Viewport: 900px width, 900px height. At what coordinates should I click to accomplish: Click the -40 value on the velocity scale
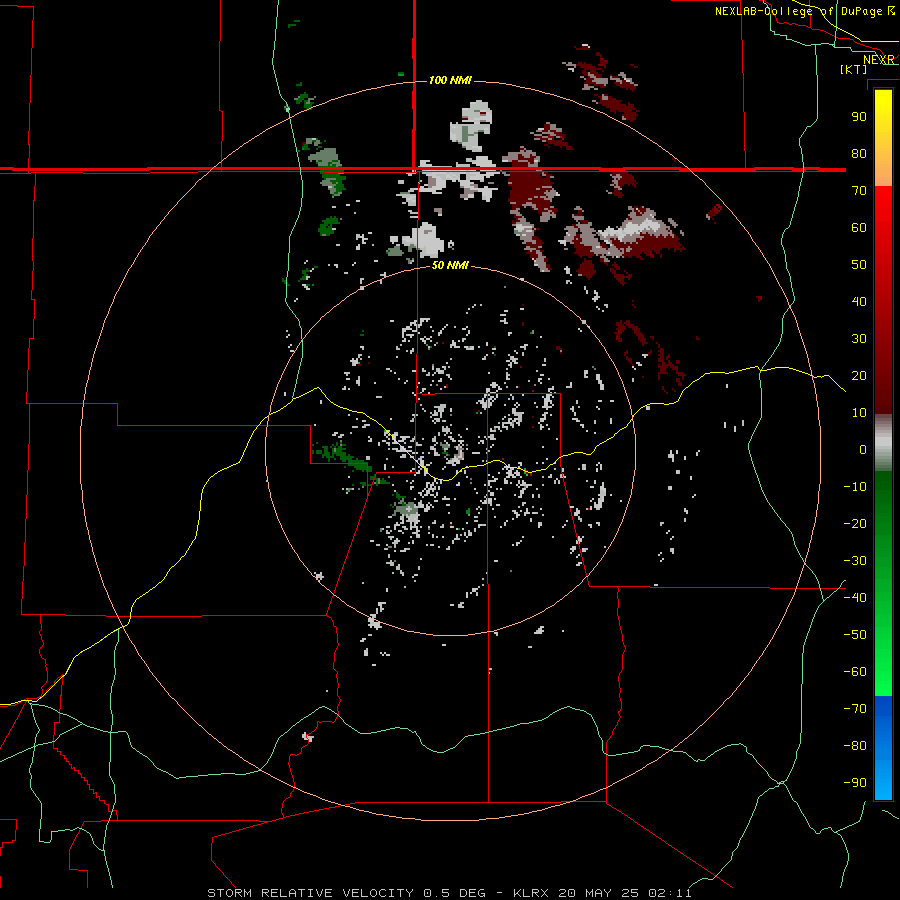(855, 598)
